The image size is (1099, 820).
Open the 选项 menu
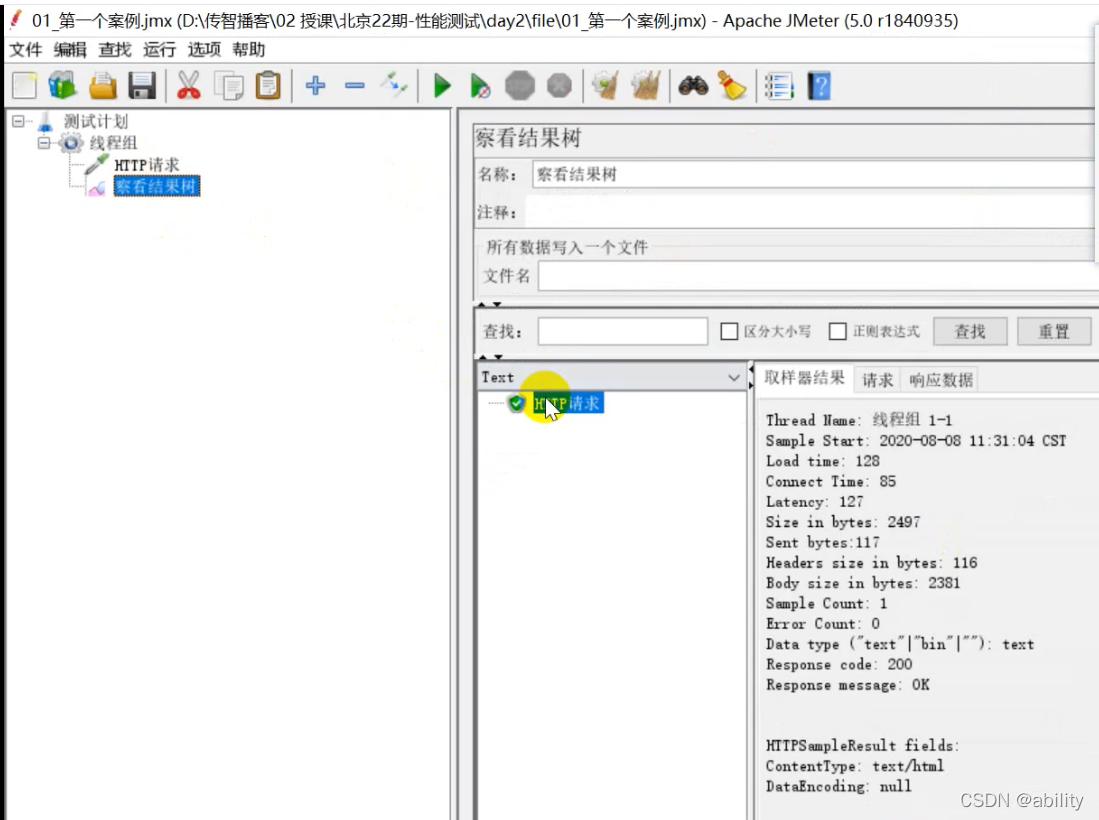tap(204, 50)
